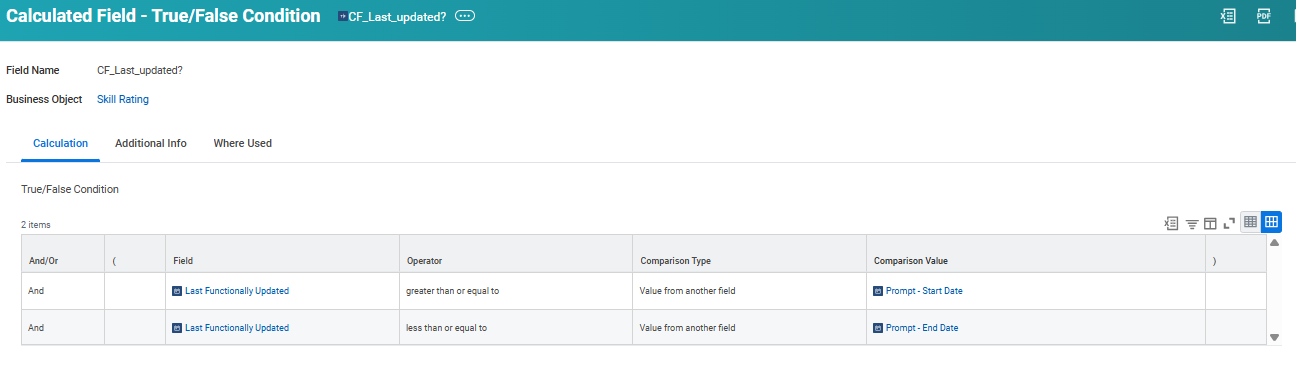1296x375 pixels.
Task: Click the 'Value from another field' cell in the Prompt - Start Date row
Action: [x=749, y=291]
